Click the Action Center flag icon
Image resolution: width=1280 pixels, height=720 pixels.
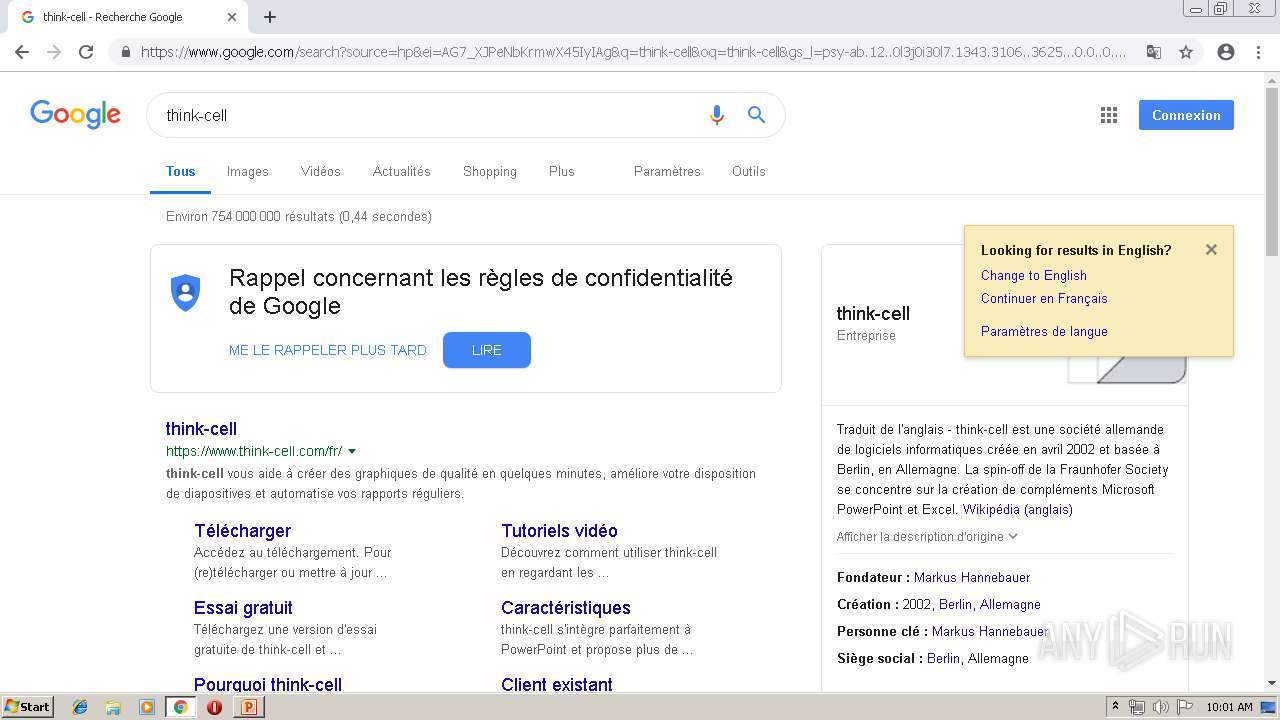(x=1184, y=707)
